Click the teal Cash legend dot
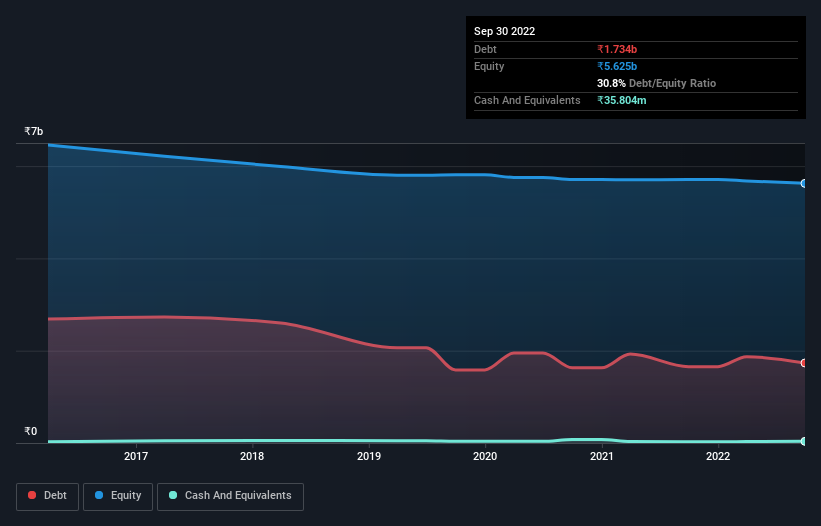The image size is (821, 526). (x=173, y=495)
